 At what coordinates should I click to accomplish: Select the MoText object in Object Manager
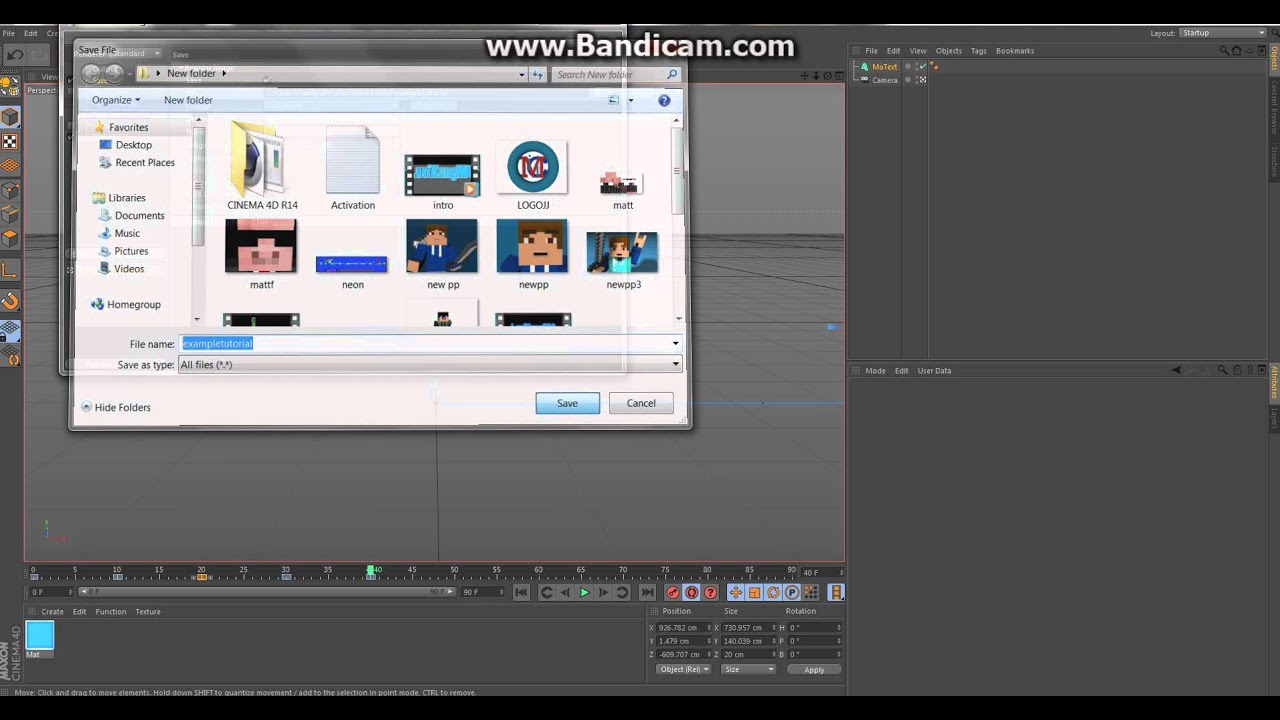click(884, 67)
